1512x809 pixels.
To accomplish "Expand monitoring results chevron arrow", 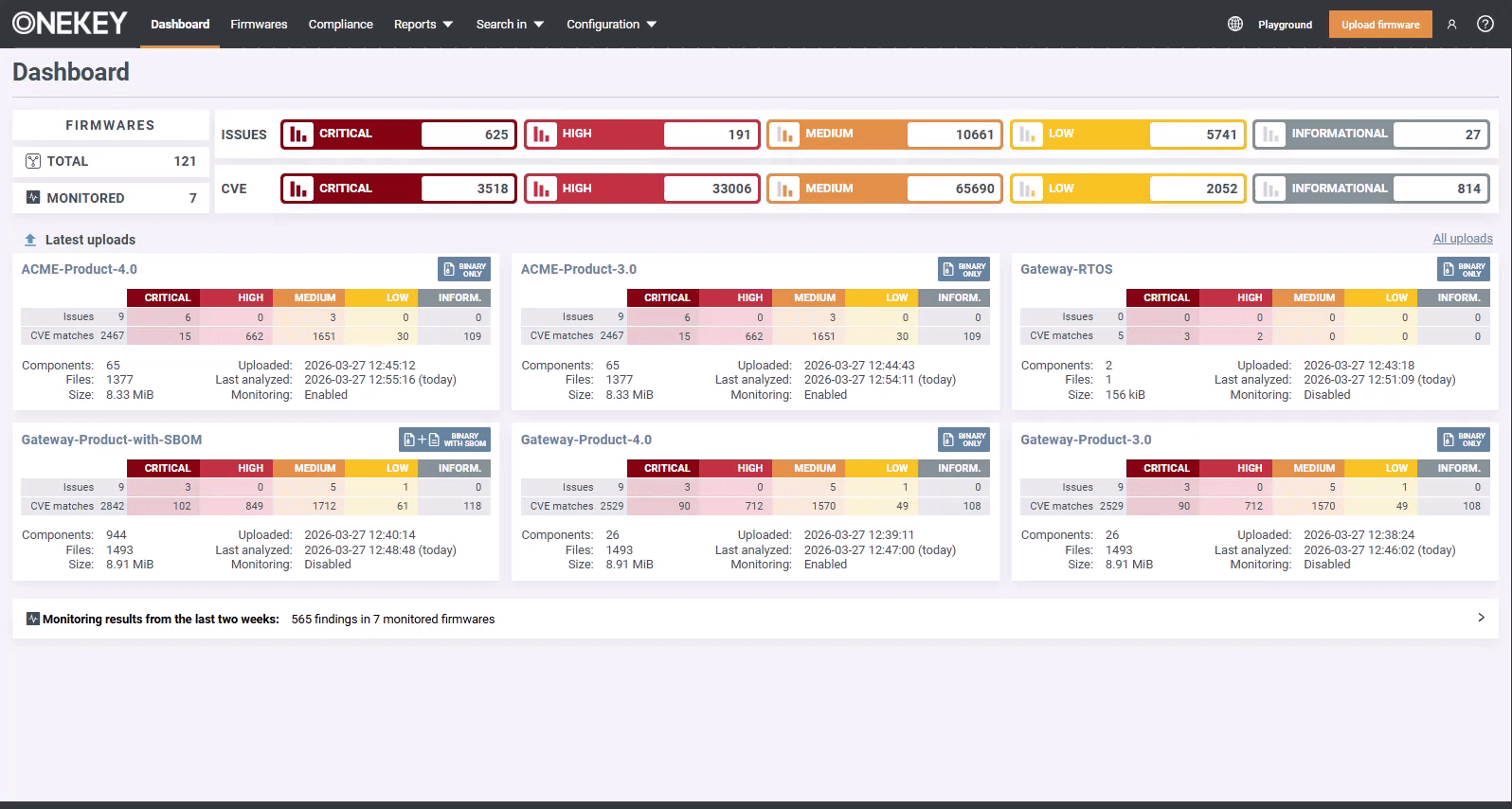I will click(1481, 618).
